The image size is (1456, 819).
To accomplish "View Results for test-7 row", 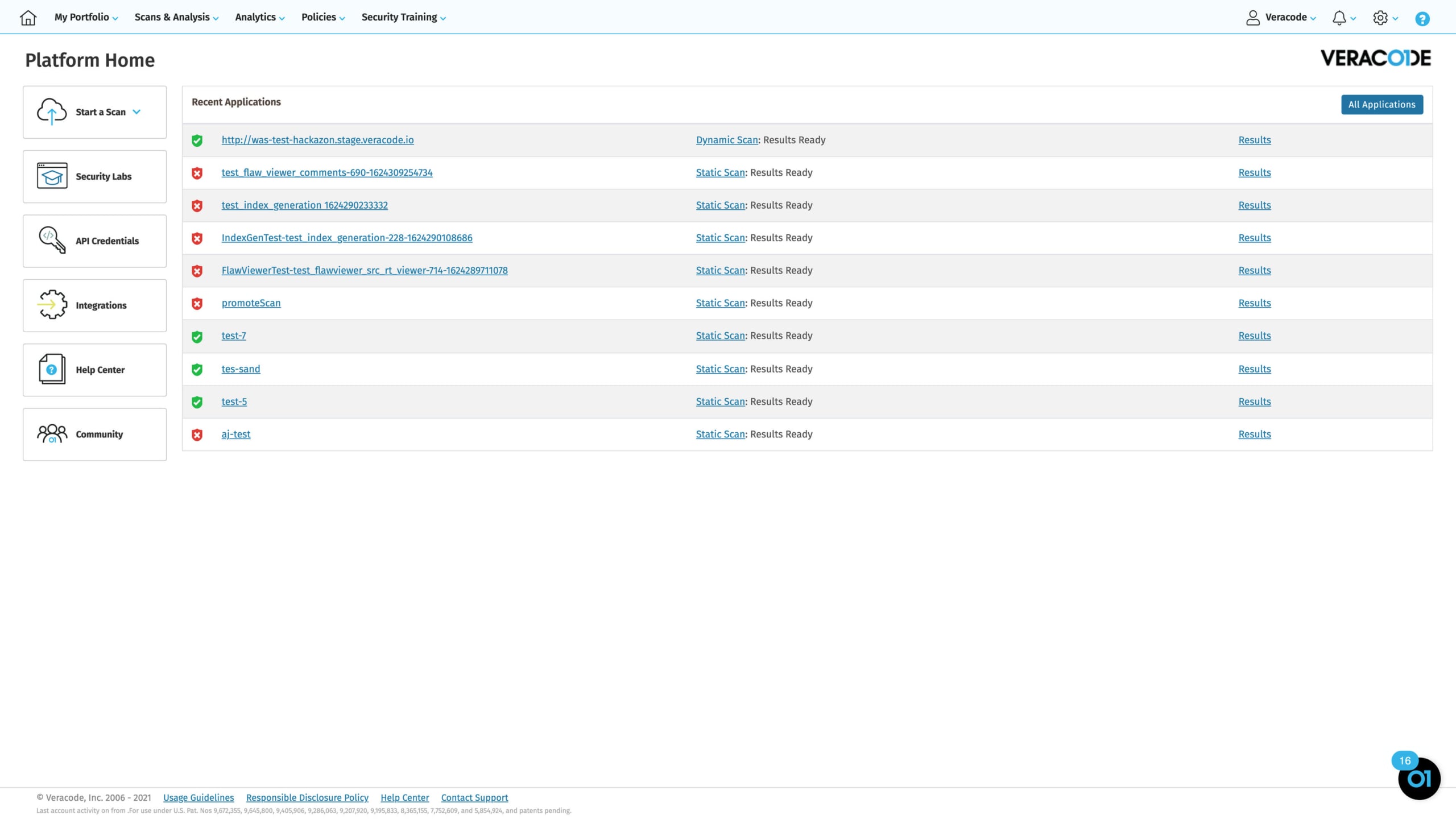I will [1255, 336].
